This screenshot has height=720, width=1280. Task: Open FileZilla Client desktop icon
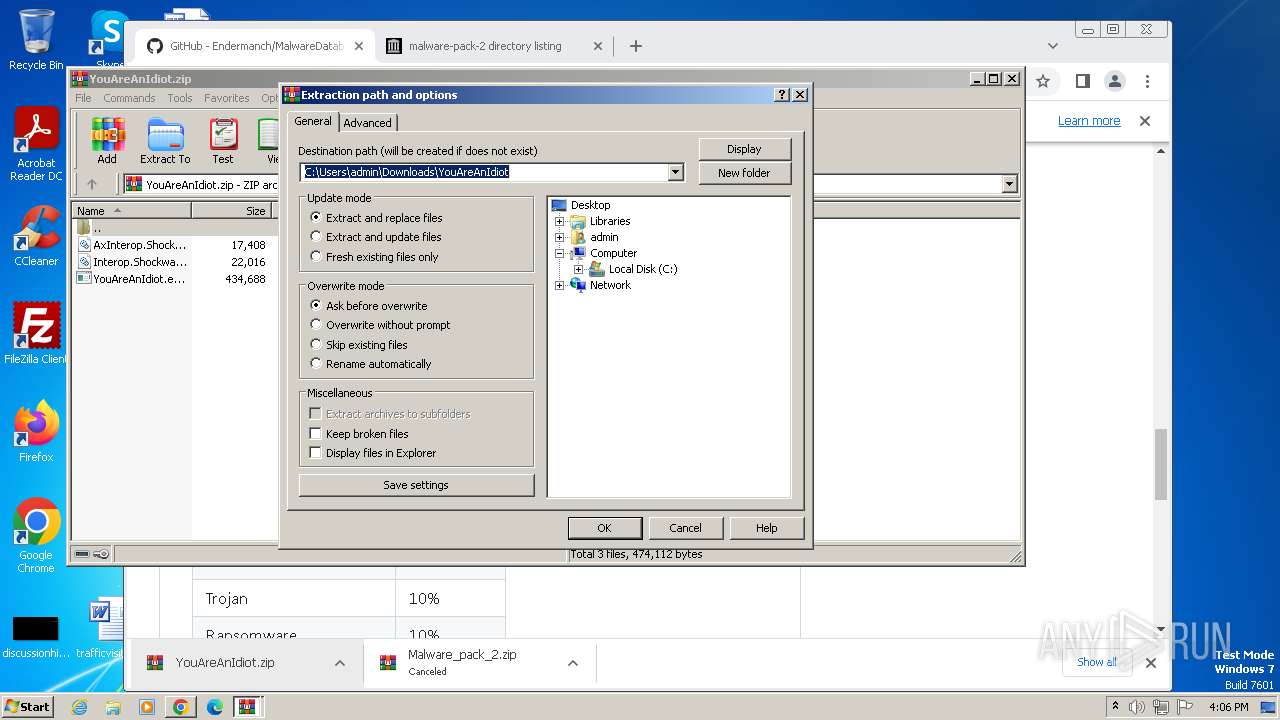coord(36,334)
